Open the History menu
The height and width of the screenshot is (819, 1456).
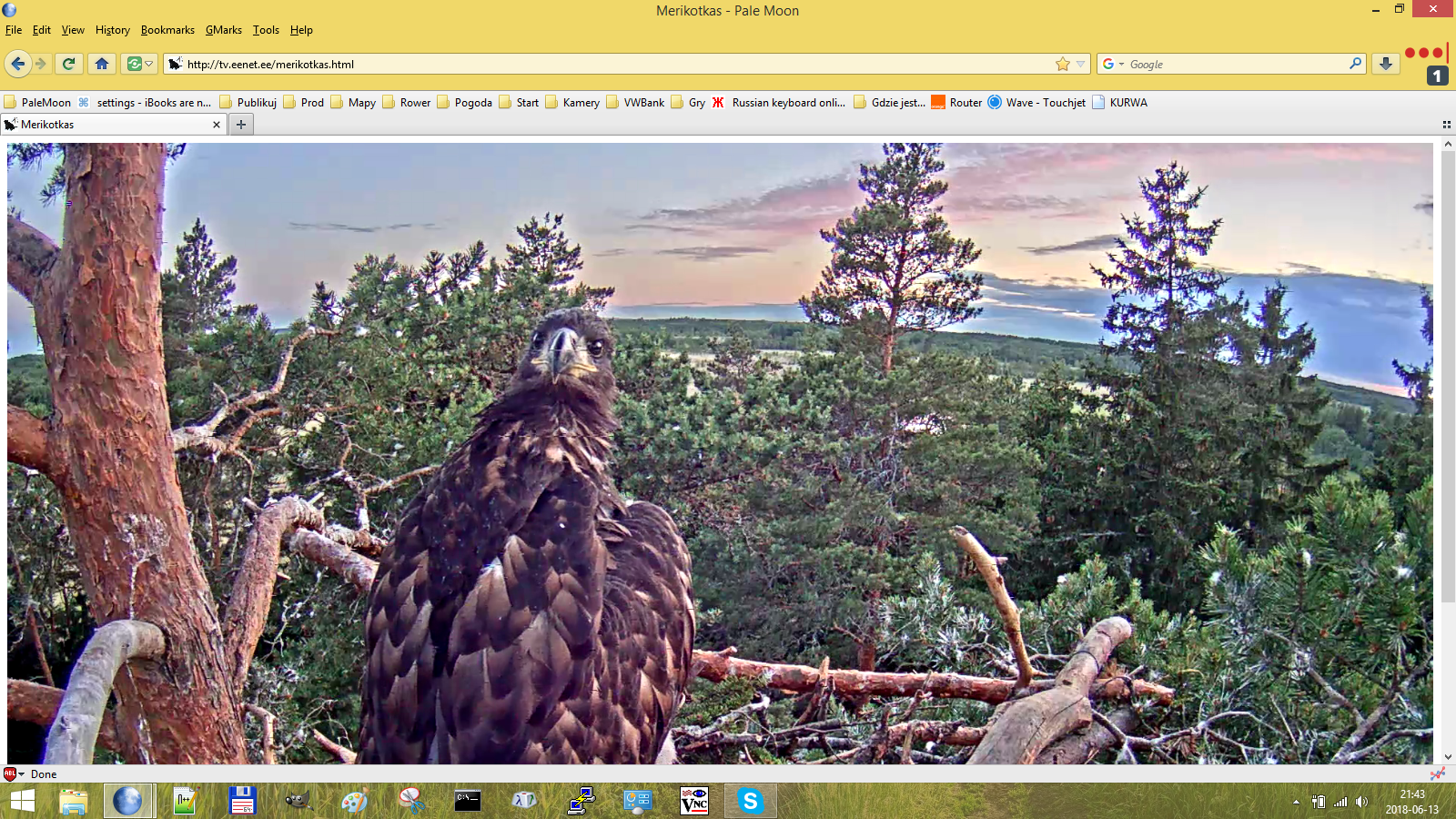(113, 30)
